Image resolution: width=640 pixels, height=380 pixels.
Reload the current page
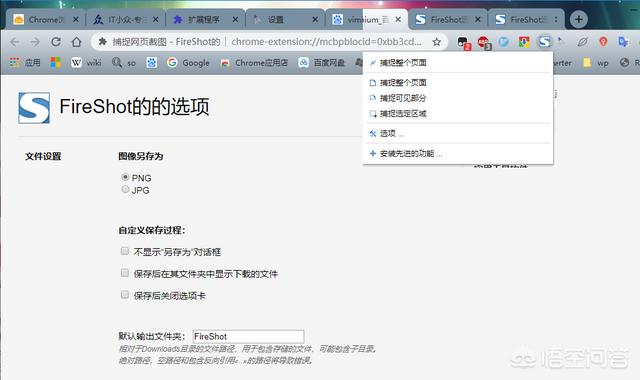pos(56,42)
